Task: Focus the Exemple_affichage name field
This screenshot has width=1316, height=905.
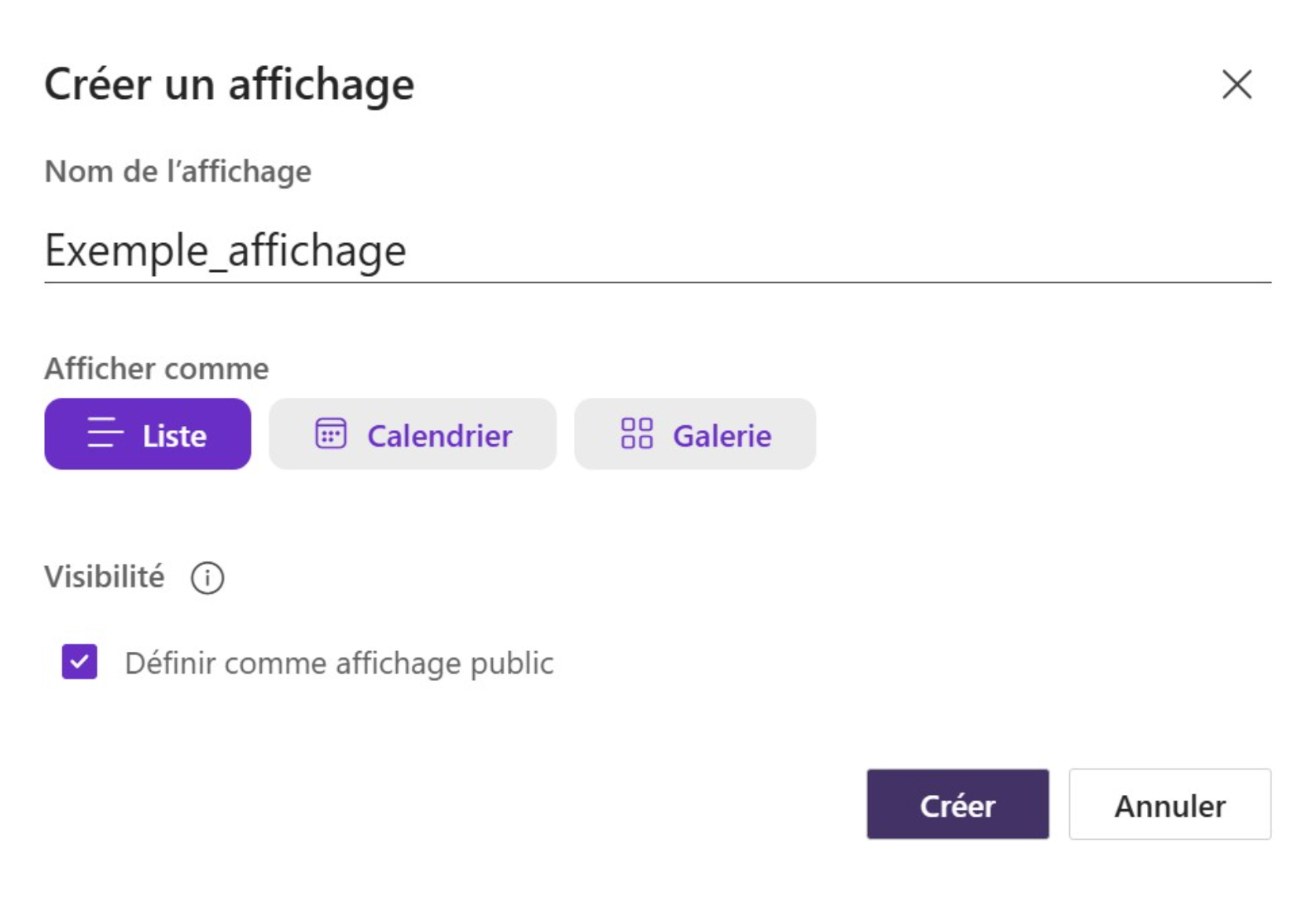Action: pos(657,251)
